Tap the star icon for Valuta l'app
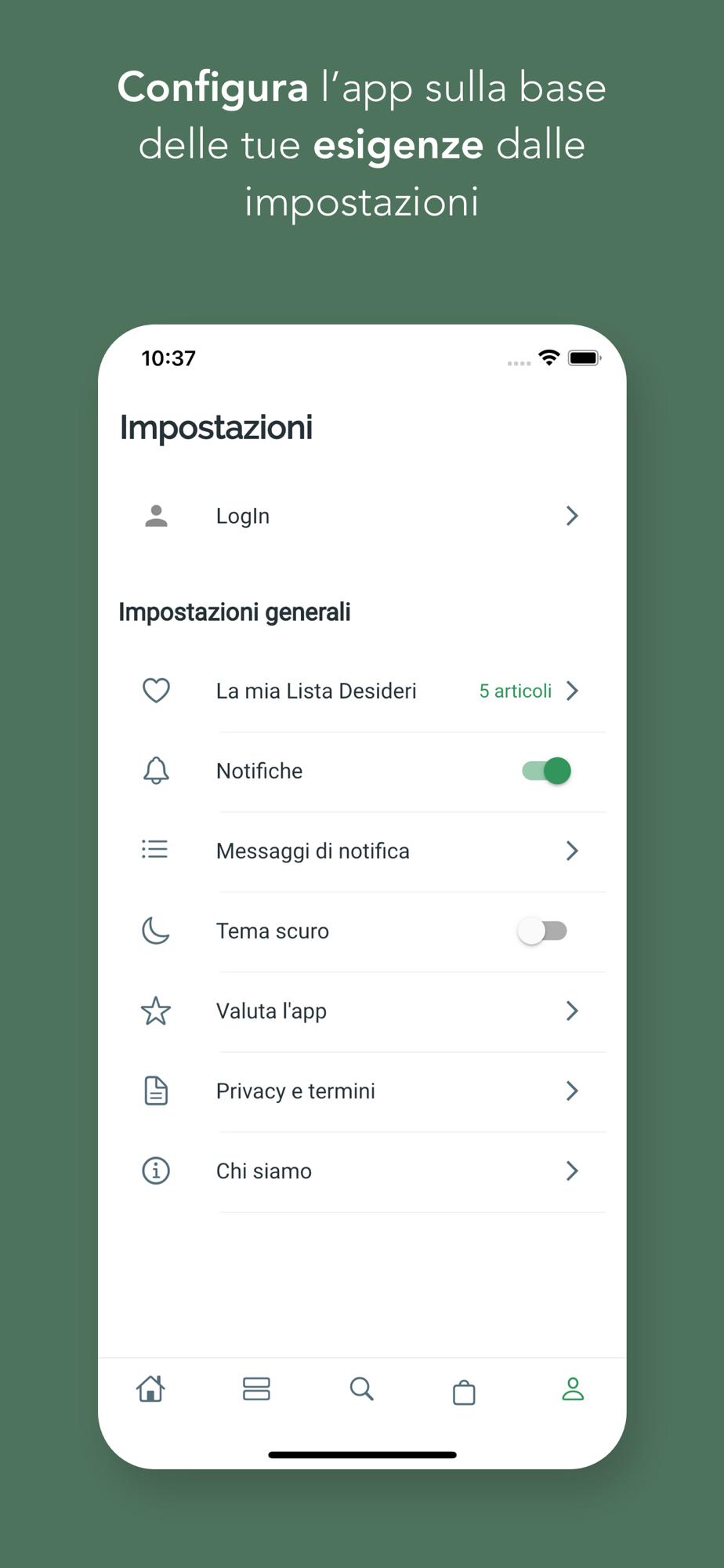Viewport: 724px width, 1568px height. (x=156, y=1011)
